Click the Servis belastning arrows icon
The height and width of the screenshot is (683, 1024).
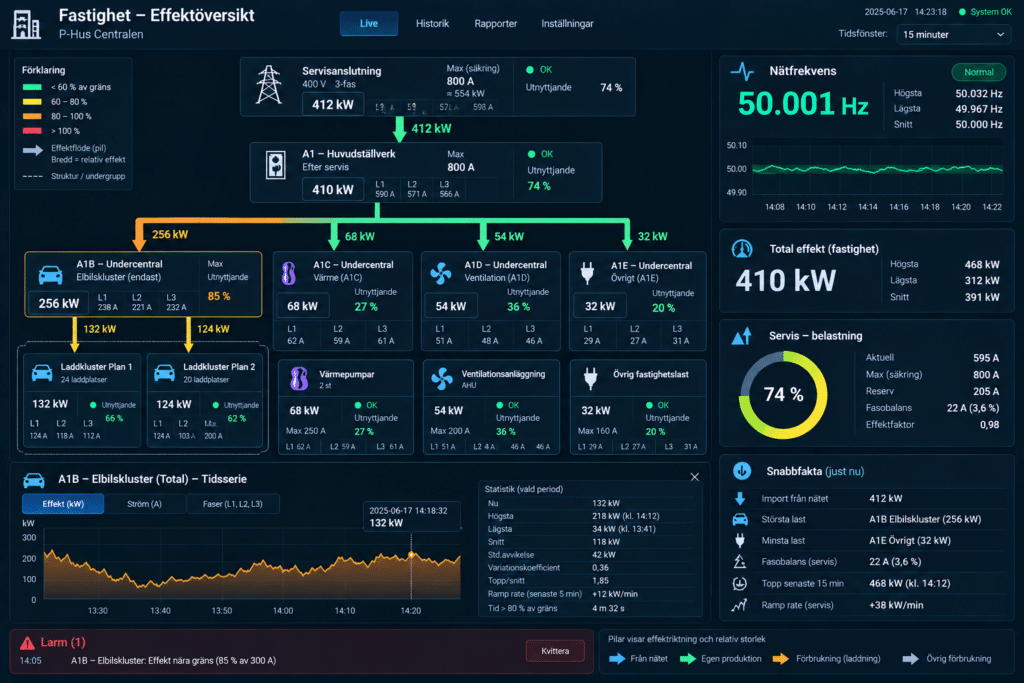(x=742, y=336)
